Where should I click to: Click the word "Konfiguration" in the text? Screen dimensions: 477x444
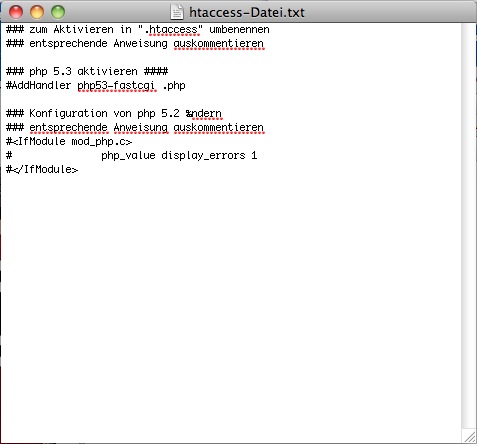(68, 113)
